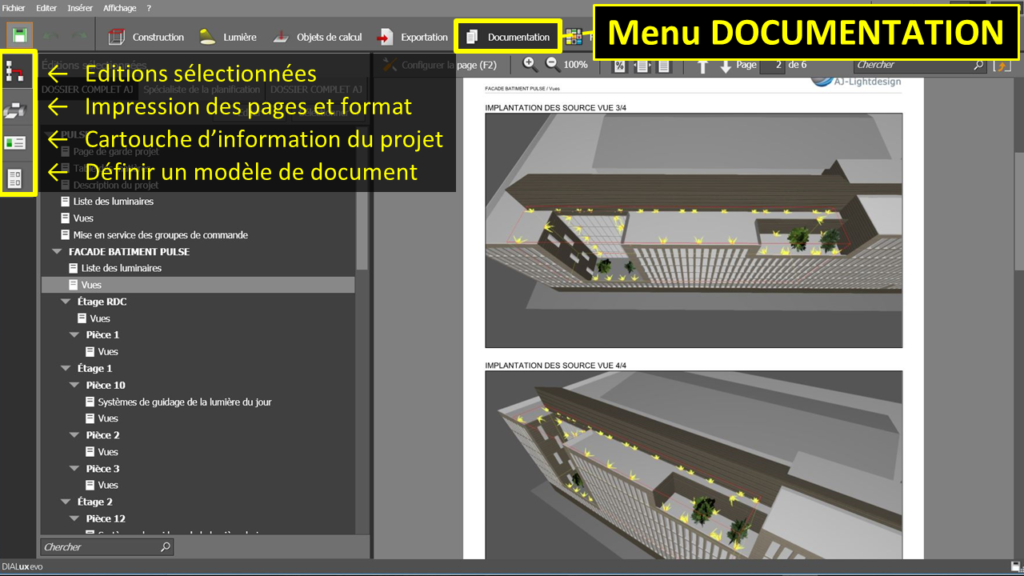Open Impression des pages et format
The width and height of the screenshot is (1024, 576).
pyautogui.click(x=17, y=108)
